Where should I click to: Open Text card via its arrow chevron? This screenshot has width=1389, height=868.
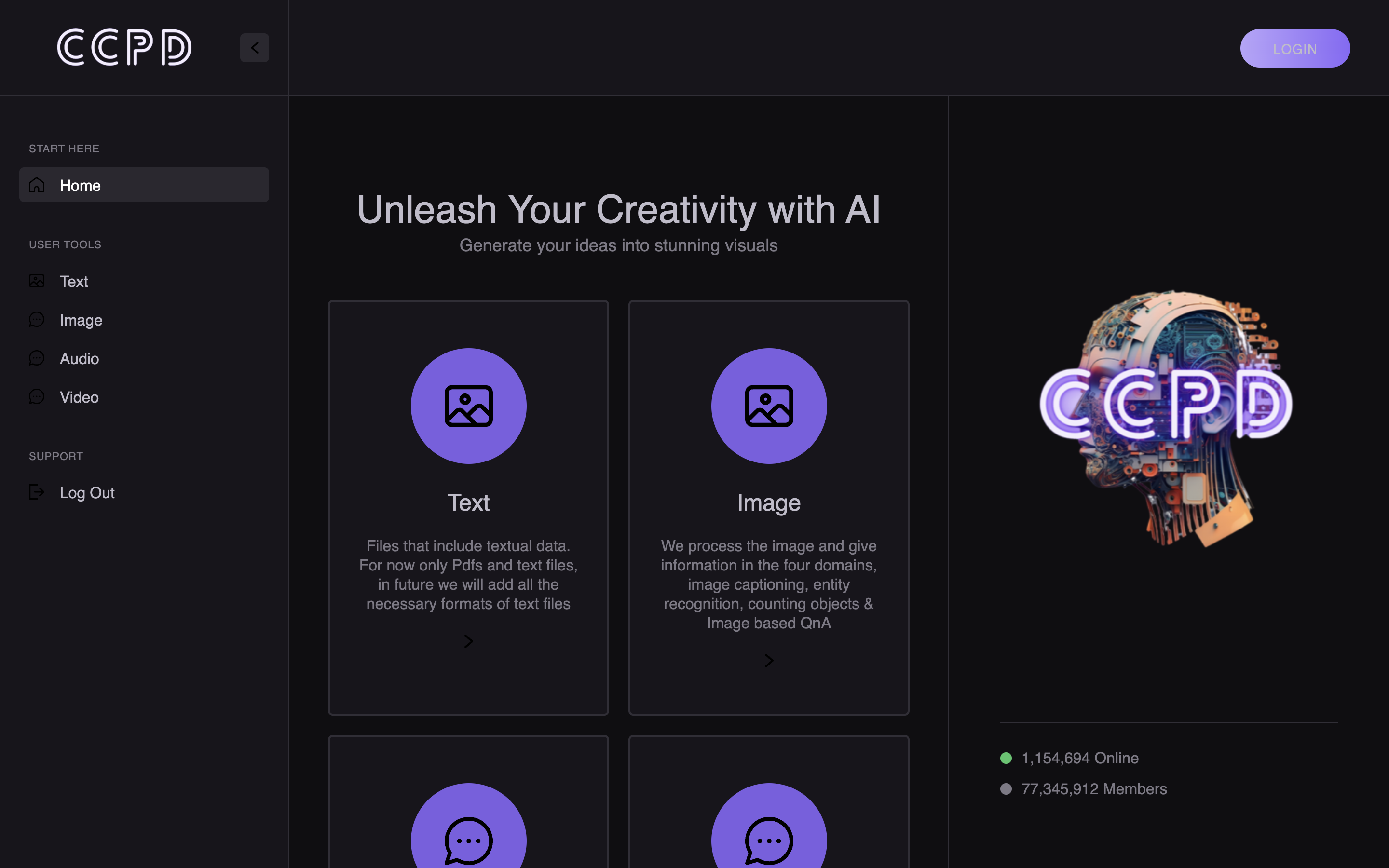tap(468, 641)
